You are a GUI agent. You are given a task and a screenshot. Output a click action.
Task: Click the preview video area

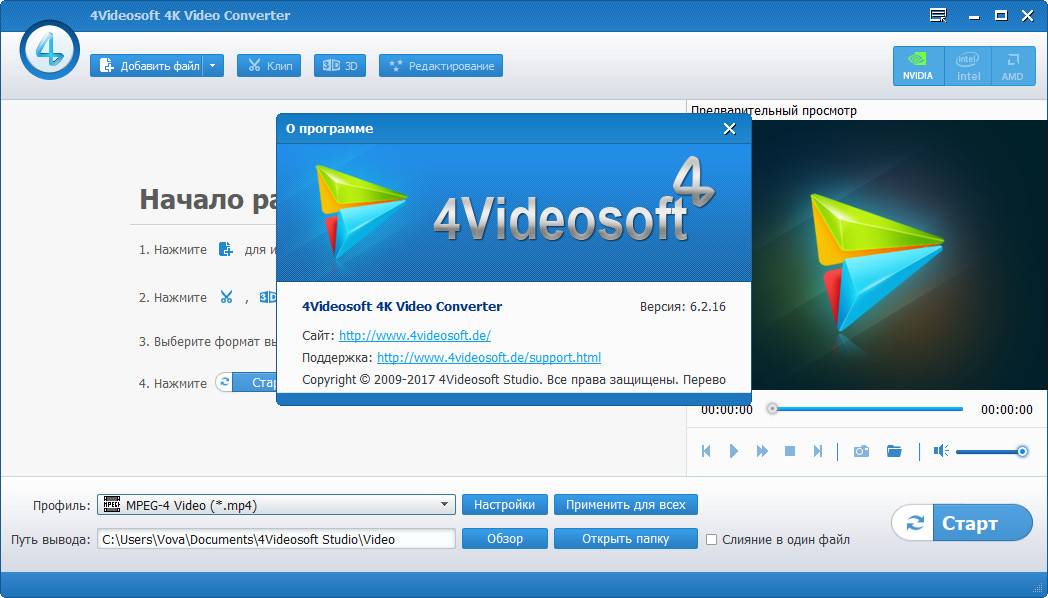(899, 255)
